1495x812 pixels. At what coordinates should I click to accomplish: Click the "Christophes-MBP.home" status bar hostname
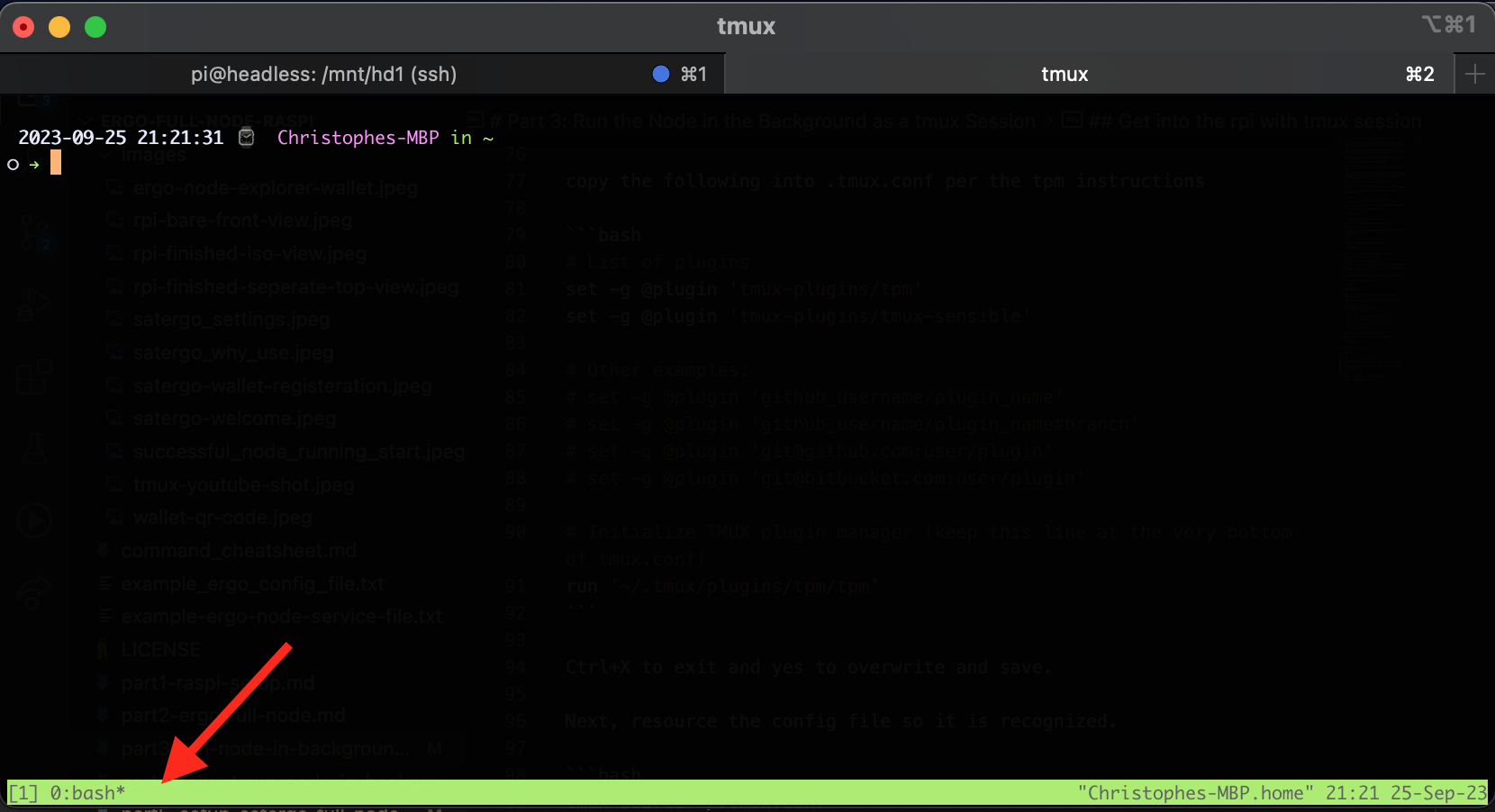1196,793
